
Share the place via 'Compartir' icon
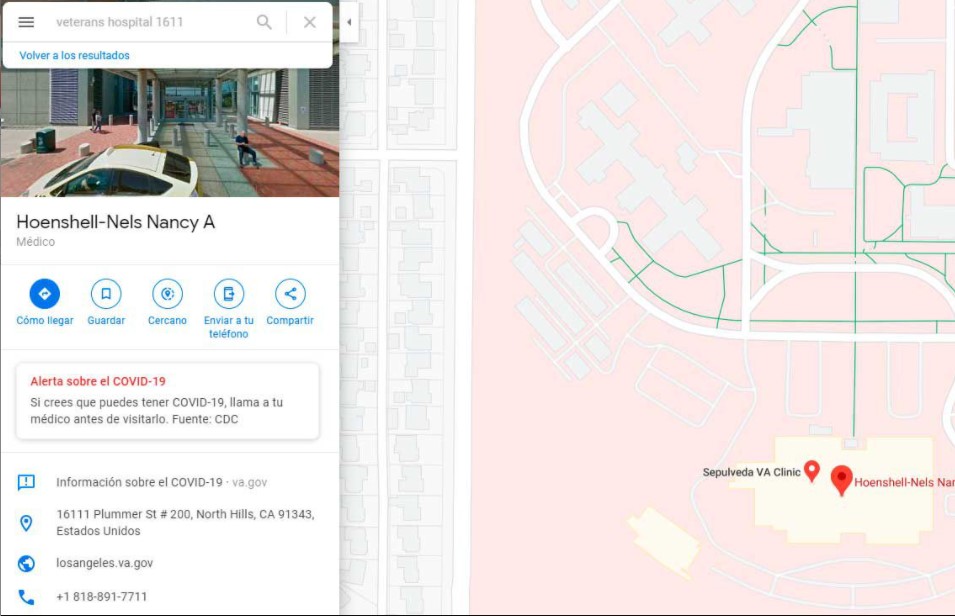(x=290, y=294)
